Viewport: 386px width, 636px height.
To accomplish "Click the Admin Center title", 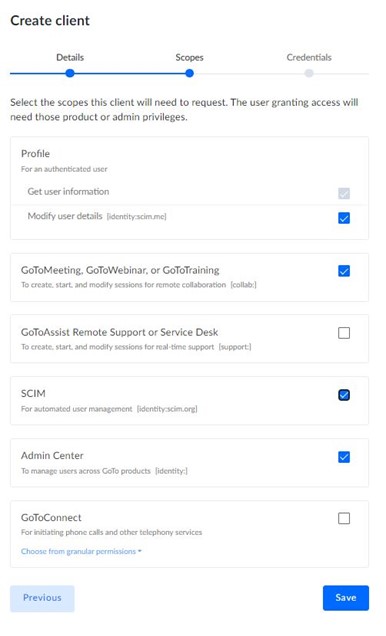I will tap(52, 456).
